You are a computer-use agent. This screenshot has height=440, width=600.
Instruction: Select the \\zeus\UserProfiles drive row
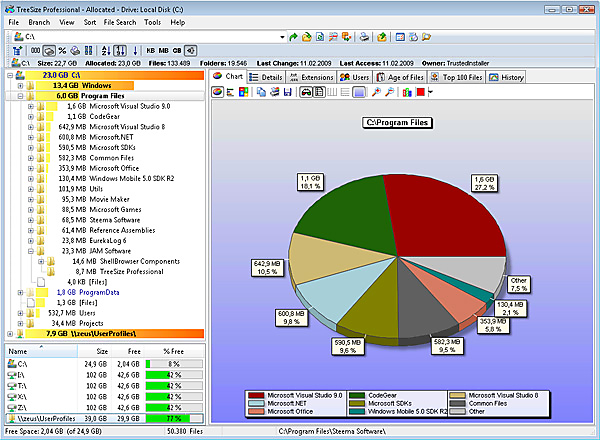pyautogui.click(x=104, y=419)
